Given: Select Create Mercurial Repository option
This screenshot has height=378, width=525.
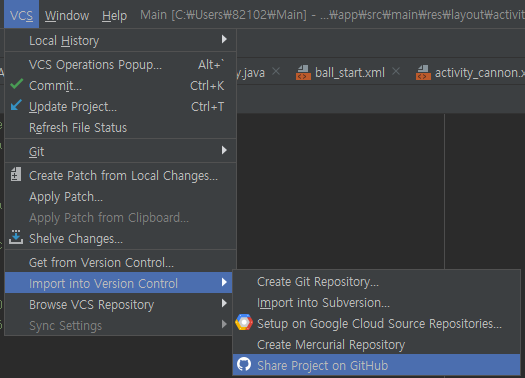Looking at the screenshot, I should coord(377,345).
